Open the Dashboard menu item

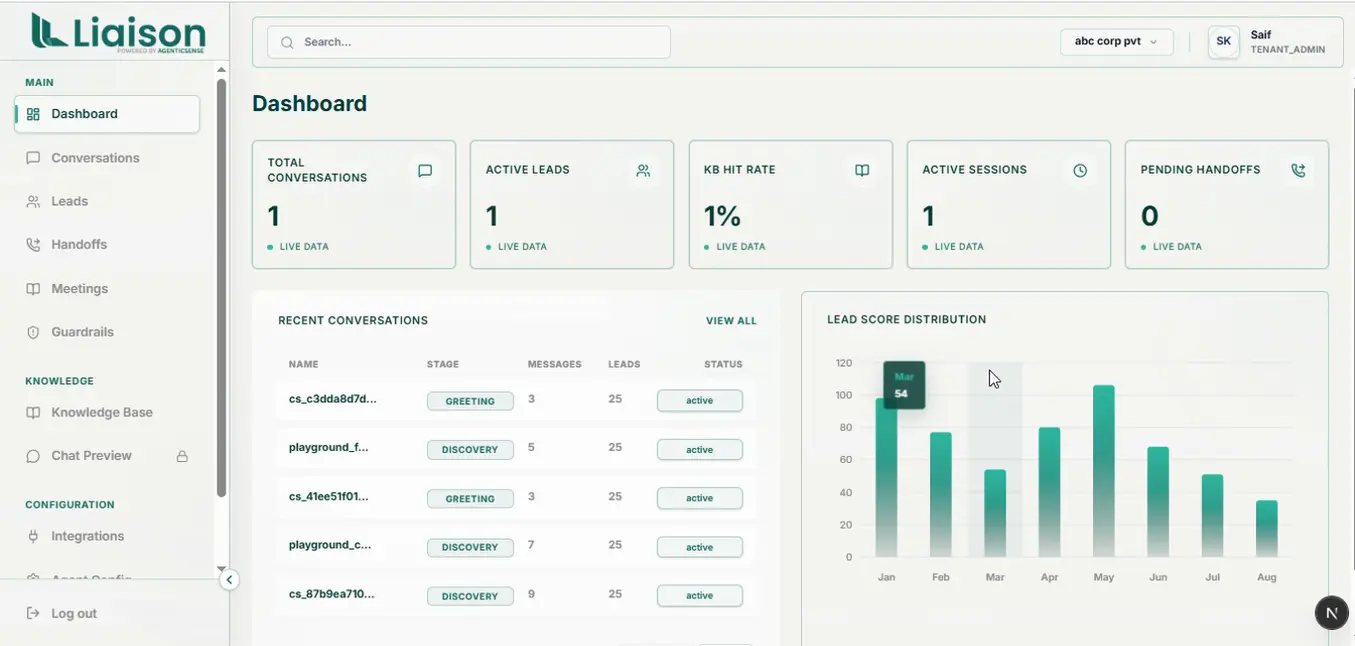107,114
